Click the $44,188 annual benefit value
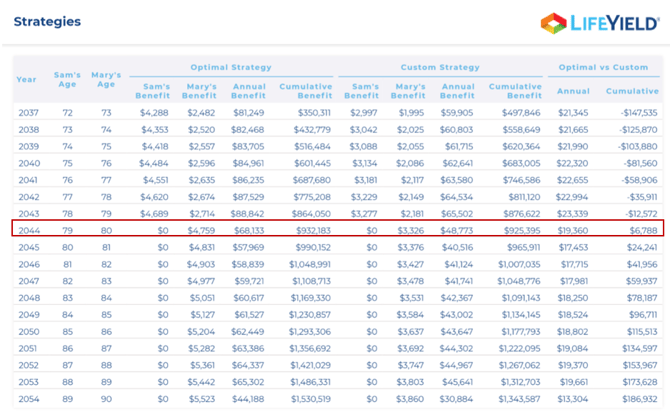Screen dimensions: 670x415 click(x=248, y=399)
